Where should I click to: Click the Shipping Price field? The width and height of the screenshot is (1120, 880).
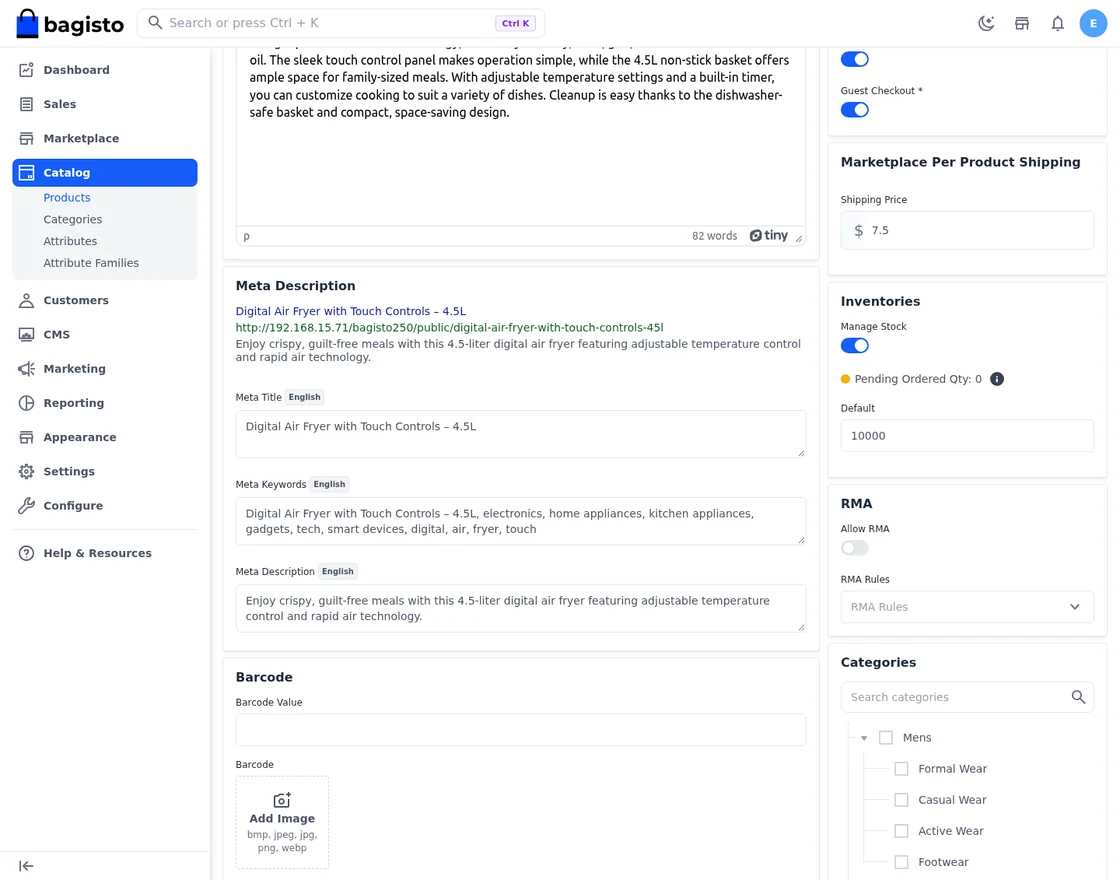coord(966,231)
